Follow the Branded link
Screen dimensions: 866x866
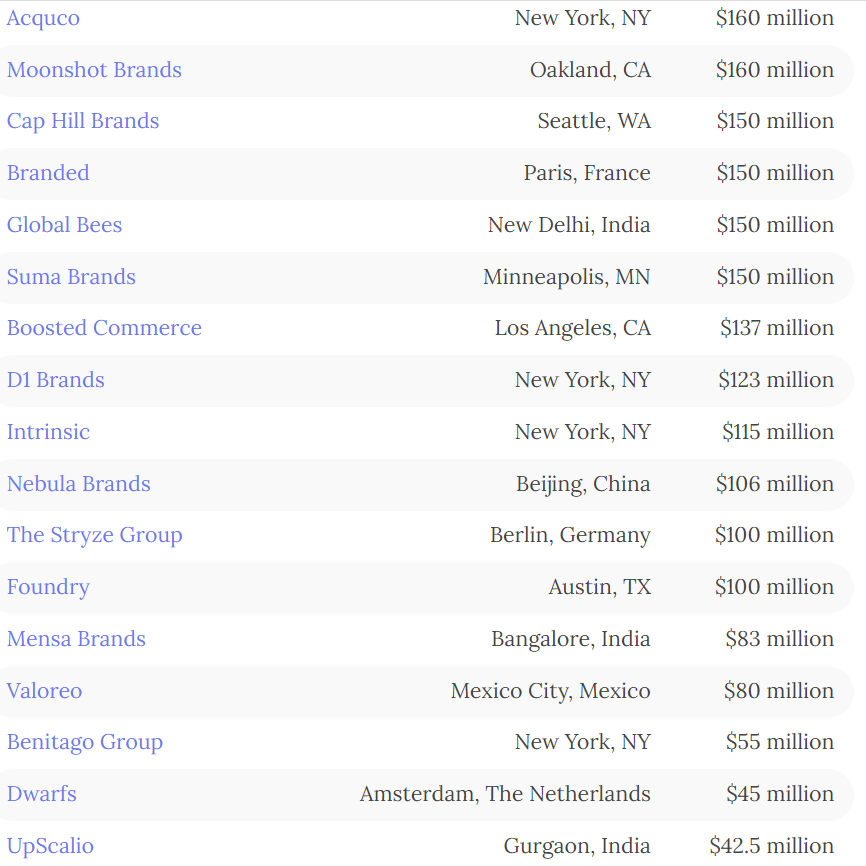point(48,173)
